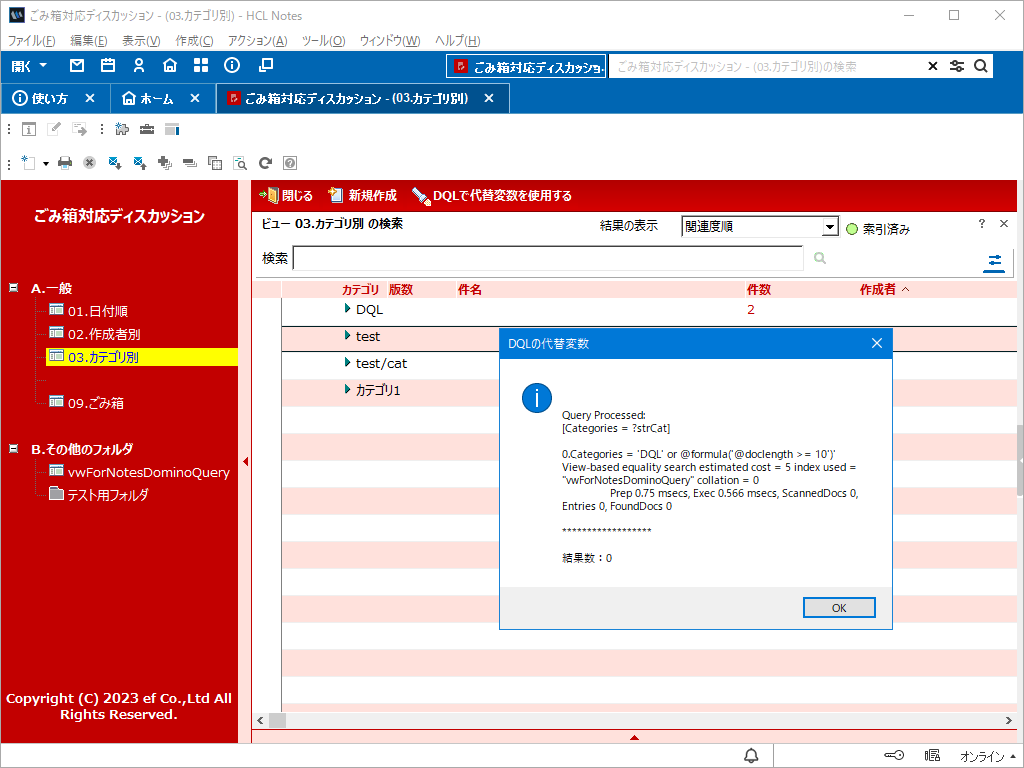Viewport: 1024px width, 768px height.
Task: Collapse the left navigator using the red arrow
Action: 245,461
